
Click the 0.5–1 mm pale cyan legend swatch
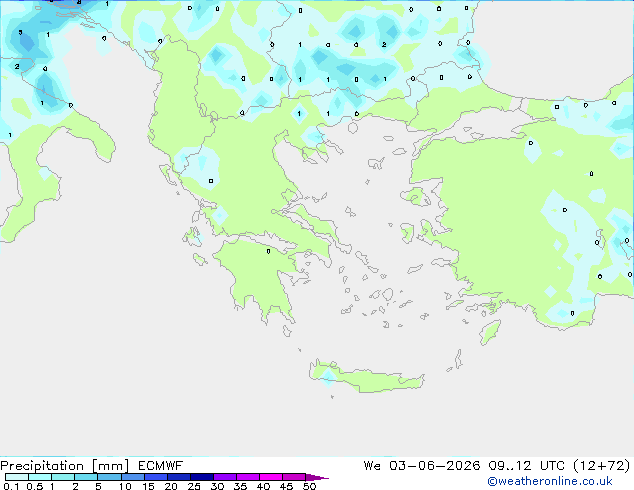tap(40, 477)
